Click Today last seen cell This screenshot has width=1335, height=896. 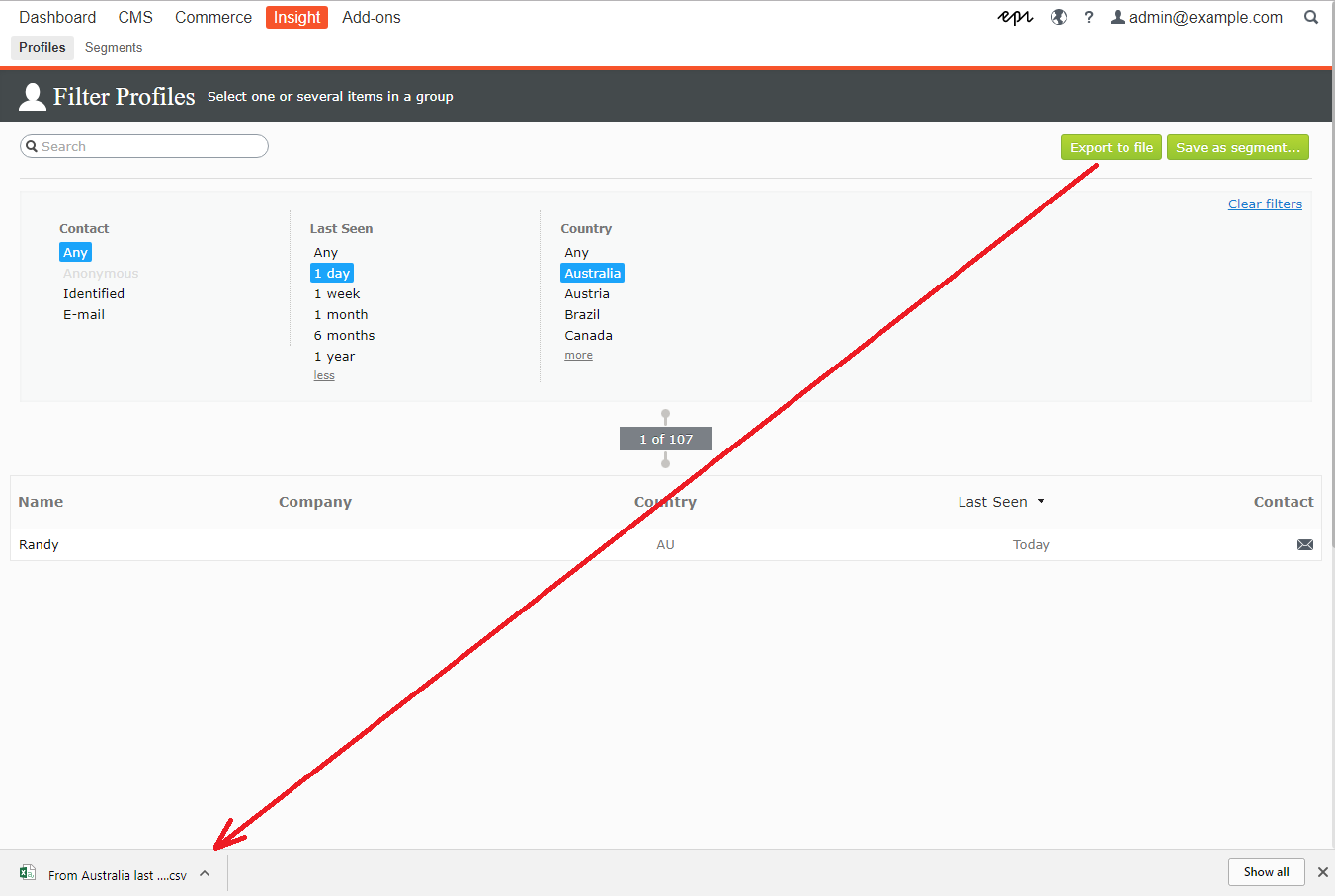click(1032, 544)
